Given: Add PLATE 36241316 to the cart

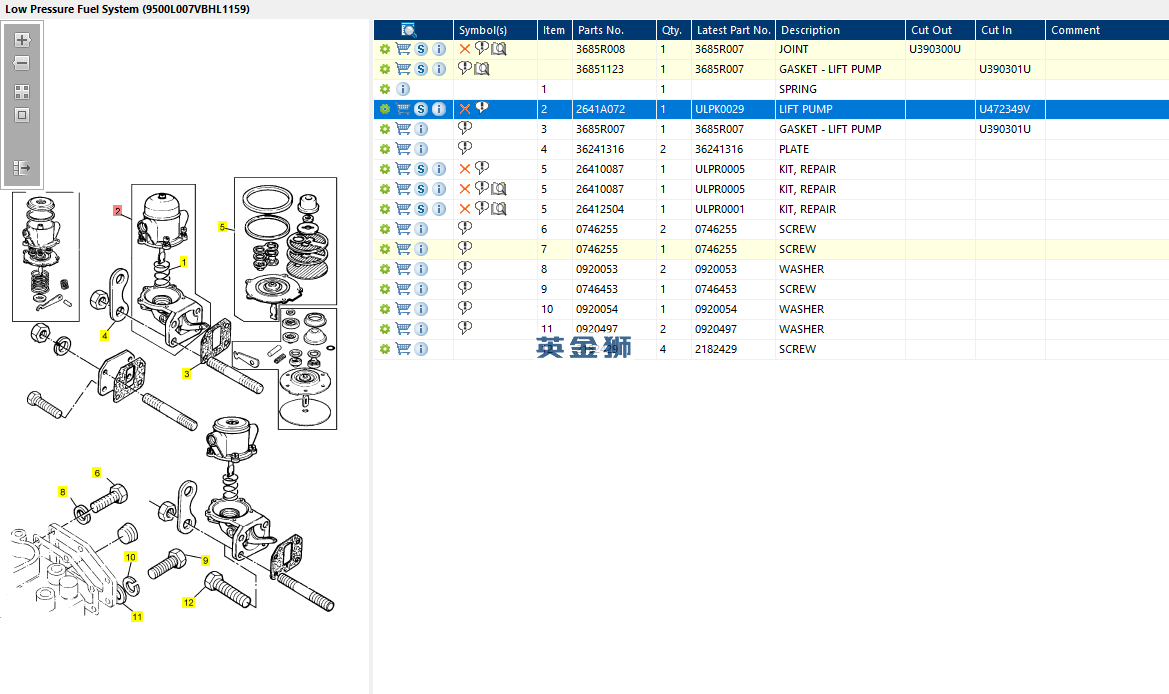Looking at the screenshot, I should click(x=403, y=149).
